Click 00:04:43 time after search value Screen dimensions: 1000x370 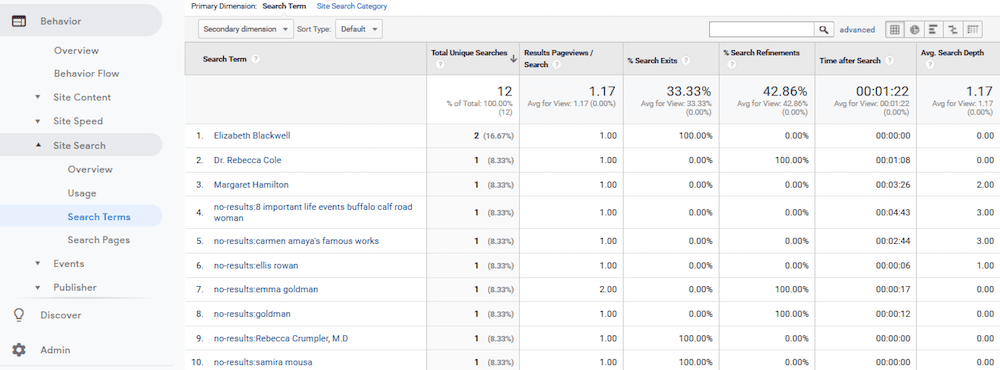point(893,212)
